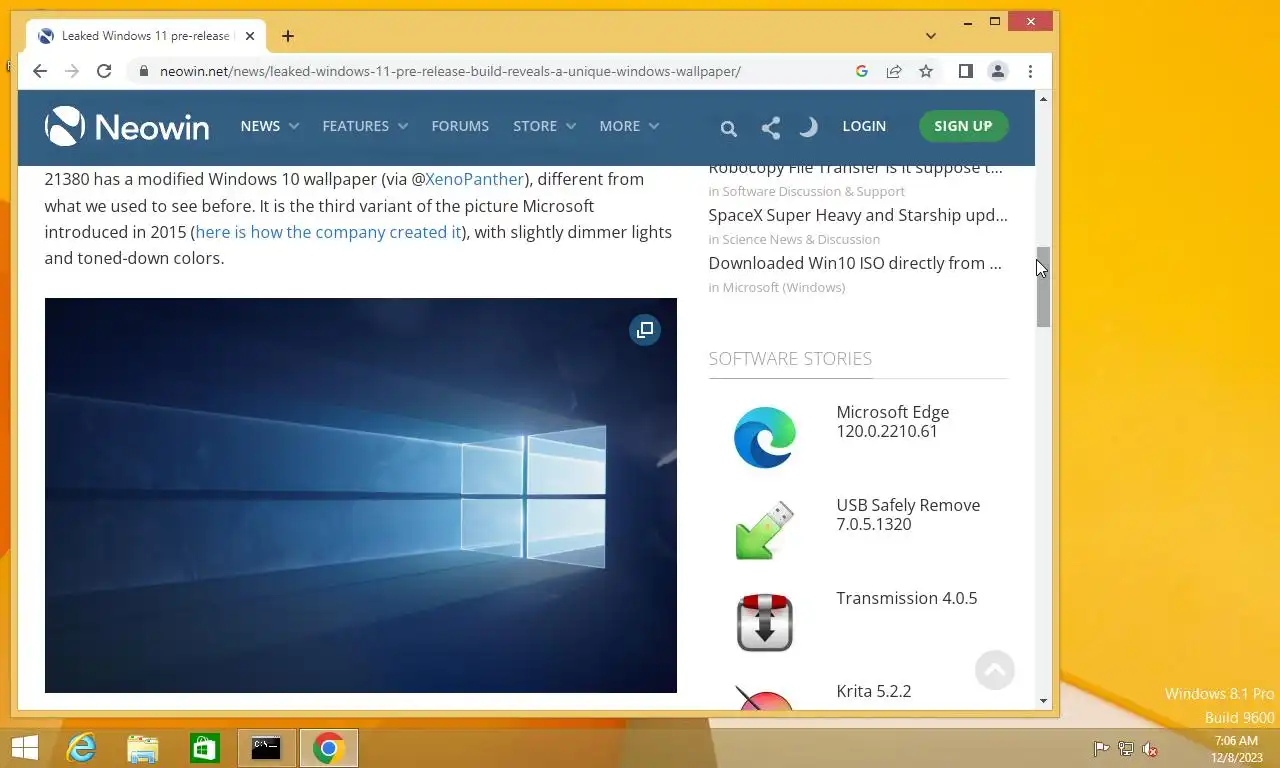This screenshot has width=1280, height=768.
Task: Launch Internet Explorer from taskbar
Action: point(81,748)
